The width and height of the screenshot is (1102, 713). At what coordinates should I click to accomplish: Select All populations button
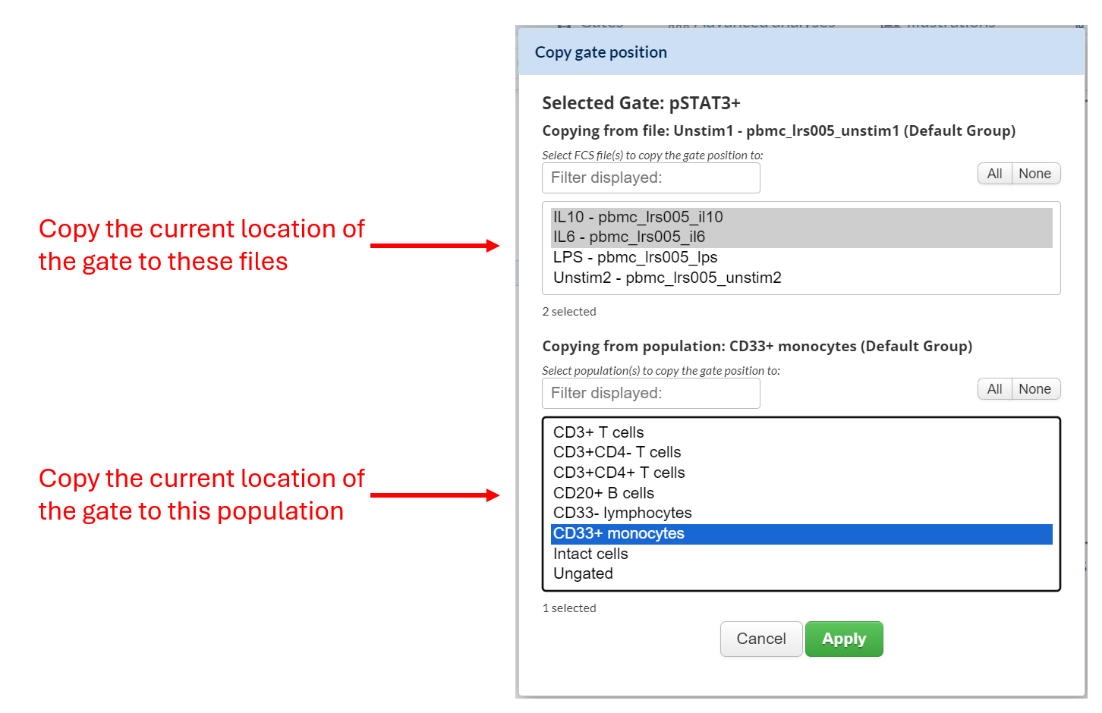coord(994,389)
